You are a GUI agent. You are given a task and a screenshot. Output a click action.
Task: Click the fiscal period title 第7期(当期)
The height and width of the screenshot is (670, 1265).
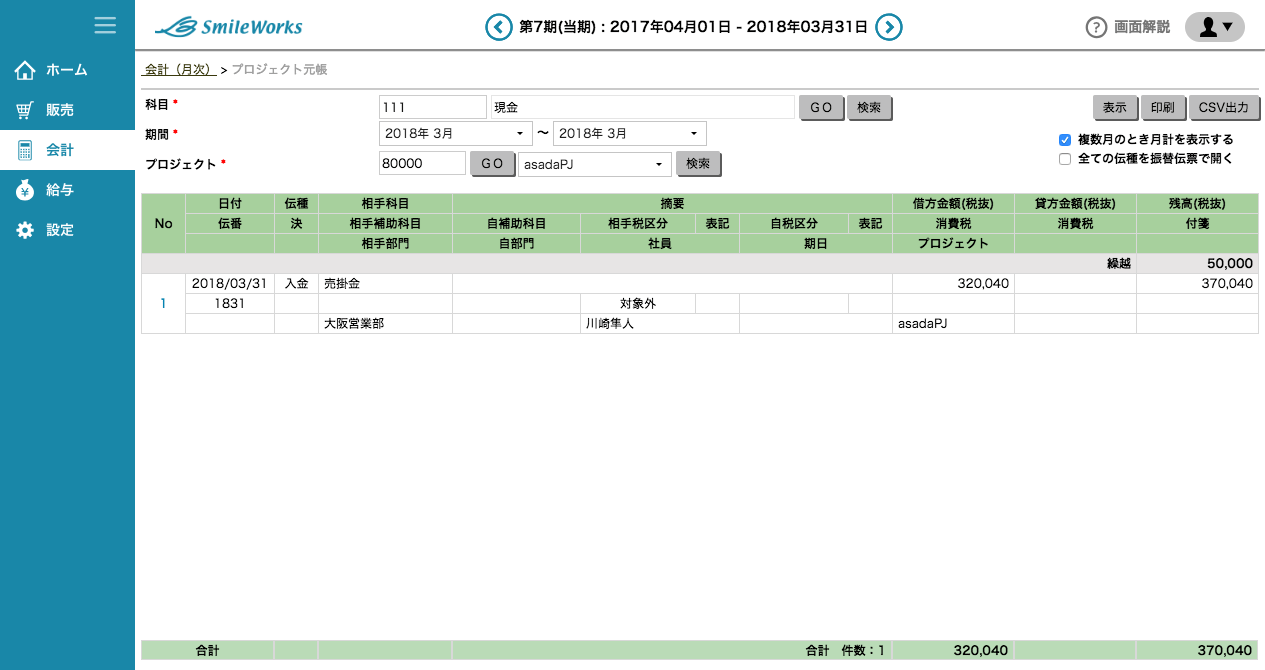[x=560, y=27]
